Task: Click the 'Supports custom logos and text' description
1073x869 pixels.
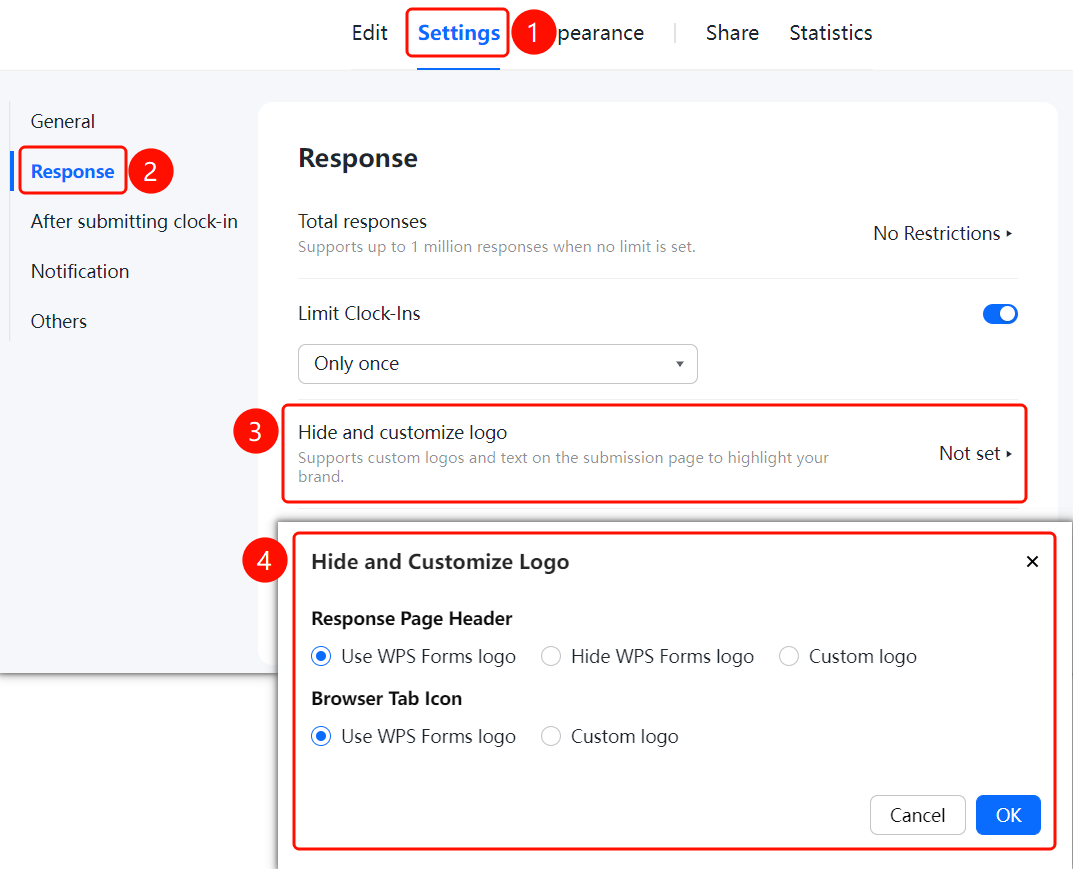Action: (x=563, y=467)
